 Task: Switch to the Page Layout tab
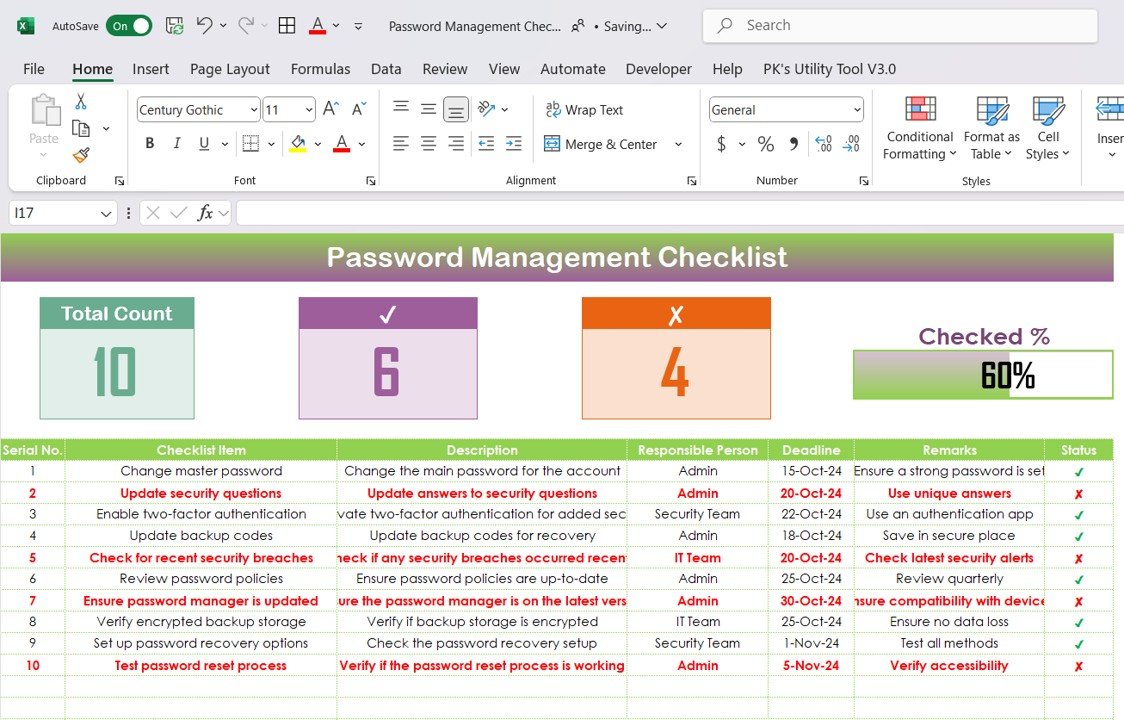[x=229, y=69]
